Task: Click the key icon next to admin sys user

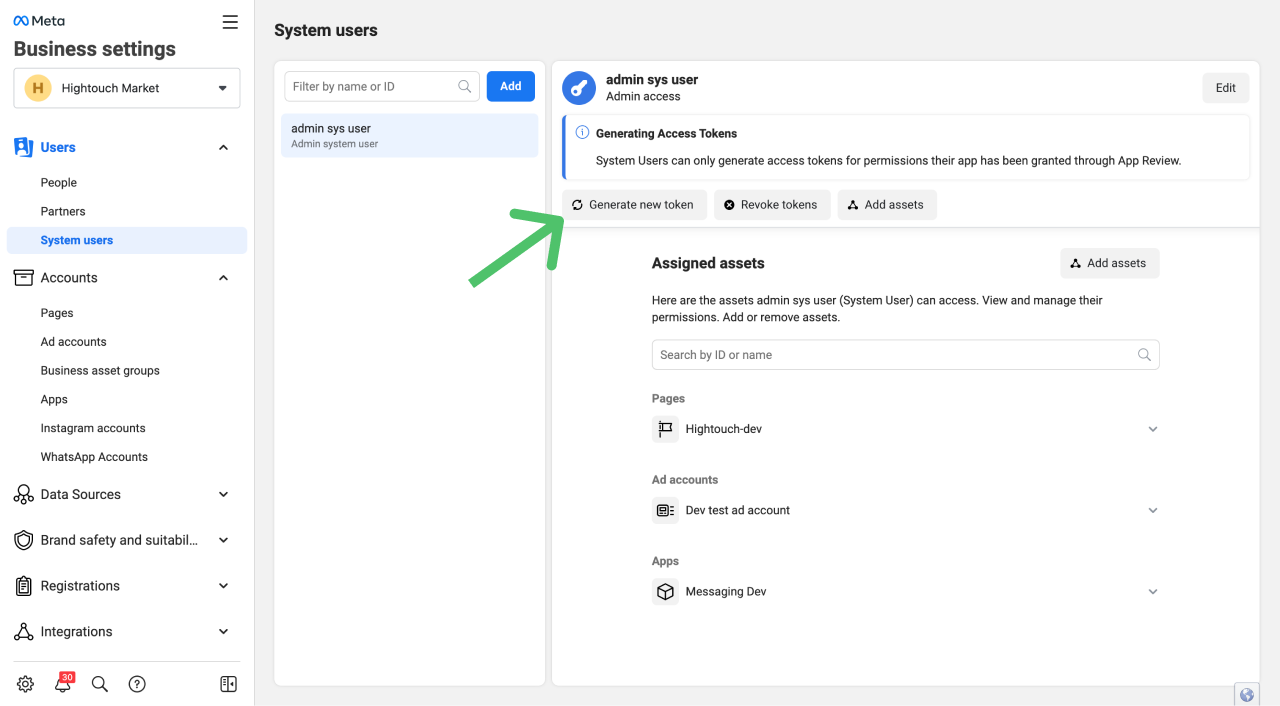Action: coord(578,87)
